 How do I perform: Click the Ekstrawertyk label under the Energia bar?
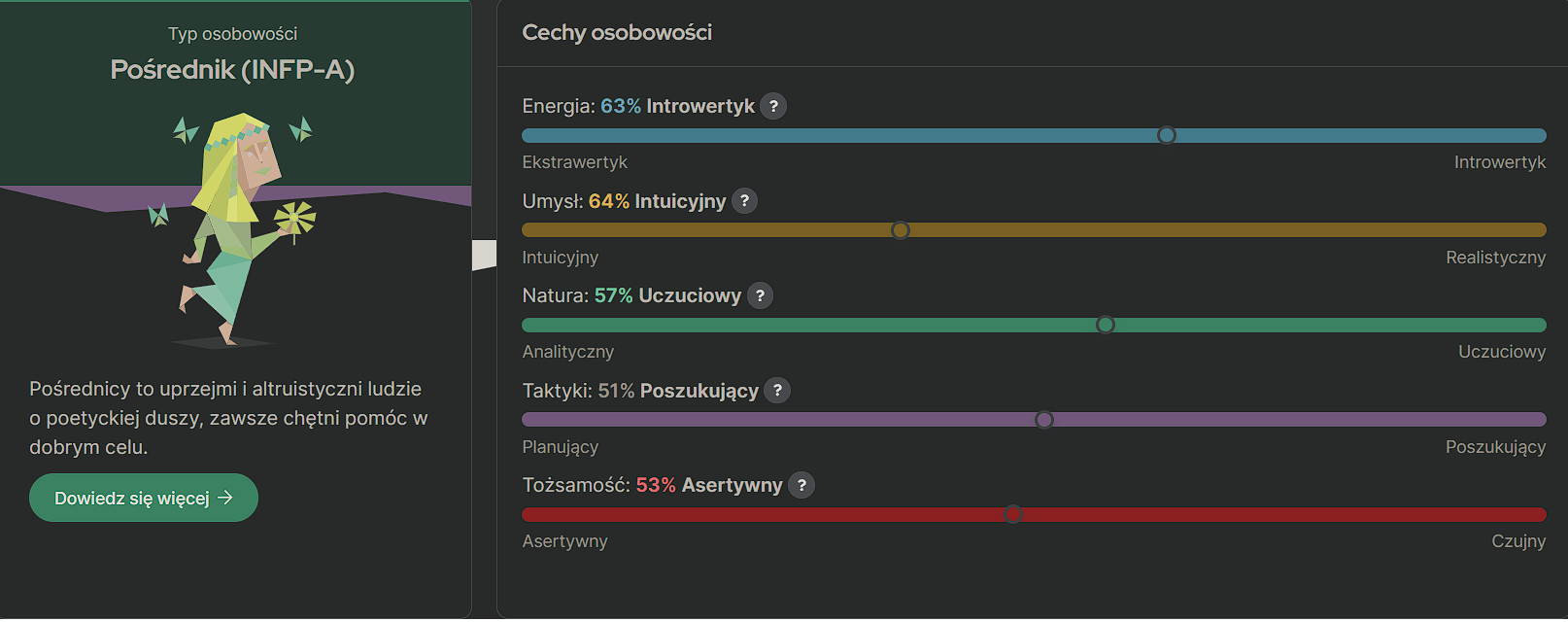(x=575, y=162)
